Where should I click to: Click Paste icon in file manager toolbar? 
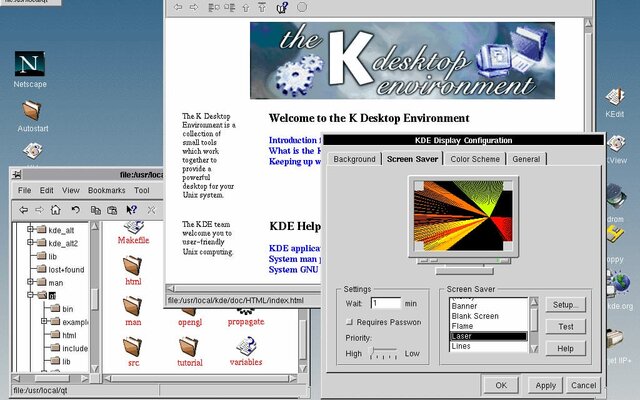(112, 210)
